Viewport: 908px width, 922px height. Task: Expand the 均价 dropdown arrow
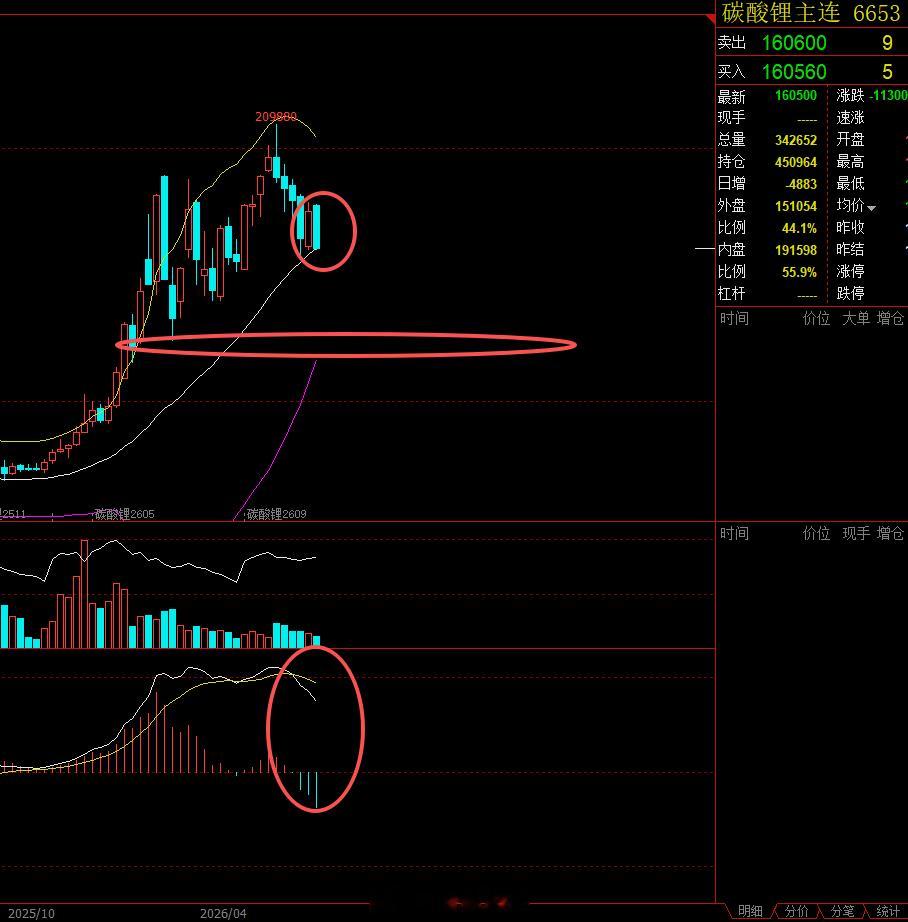point(872,208)
